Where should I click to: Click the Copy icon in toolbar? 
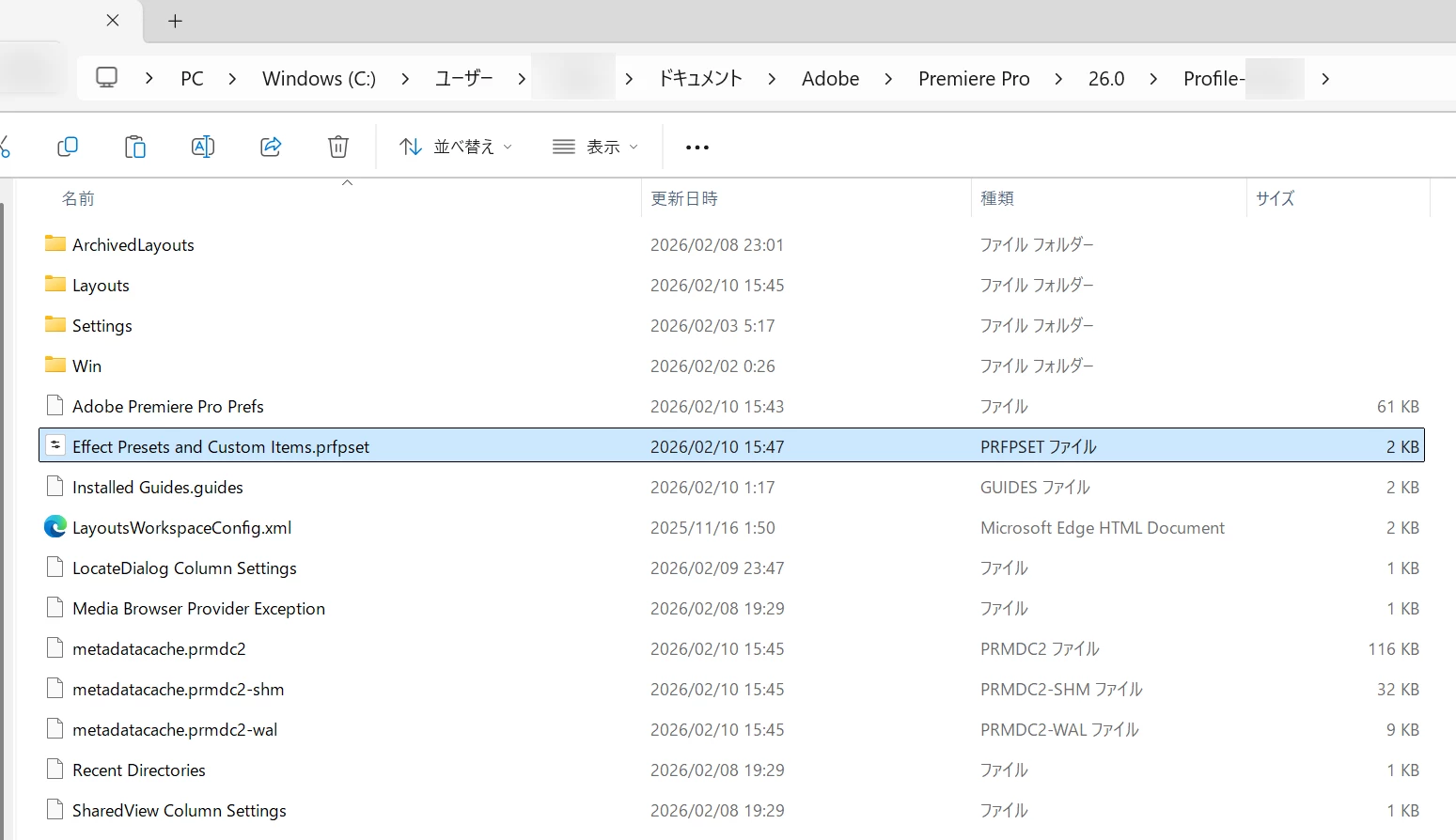(x=68, y=147)
